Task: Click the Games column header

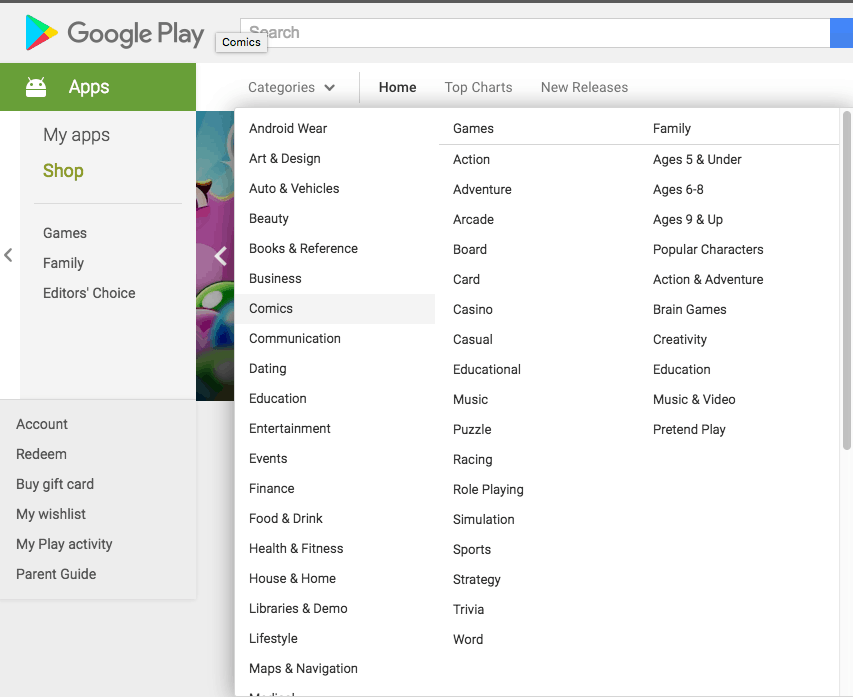Action: pyautogui.click(x=473, y=128)
